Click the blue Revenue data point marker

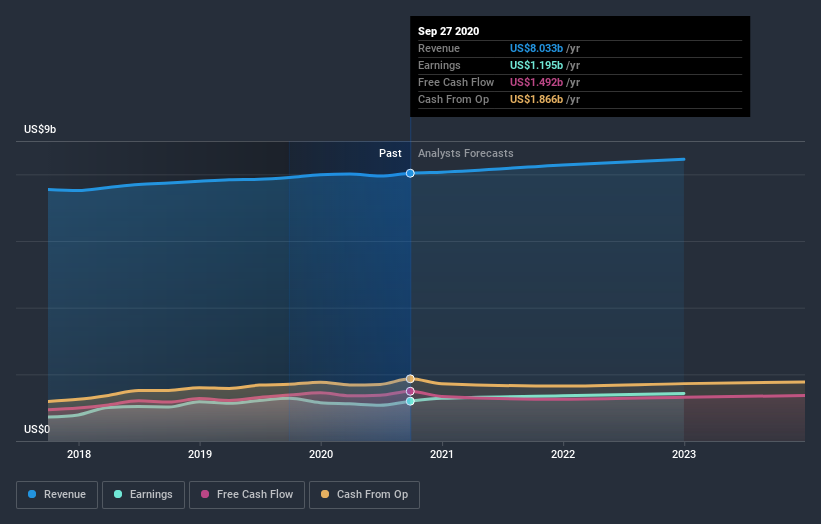point(410,173)
